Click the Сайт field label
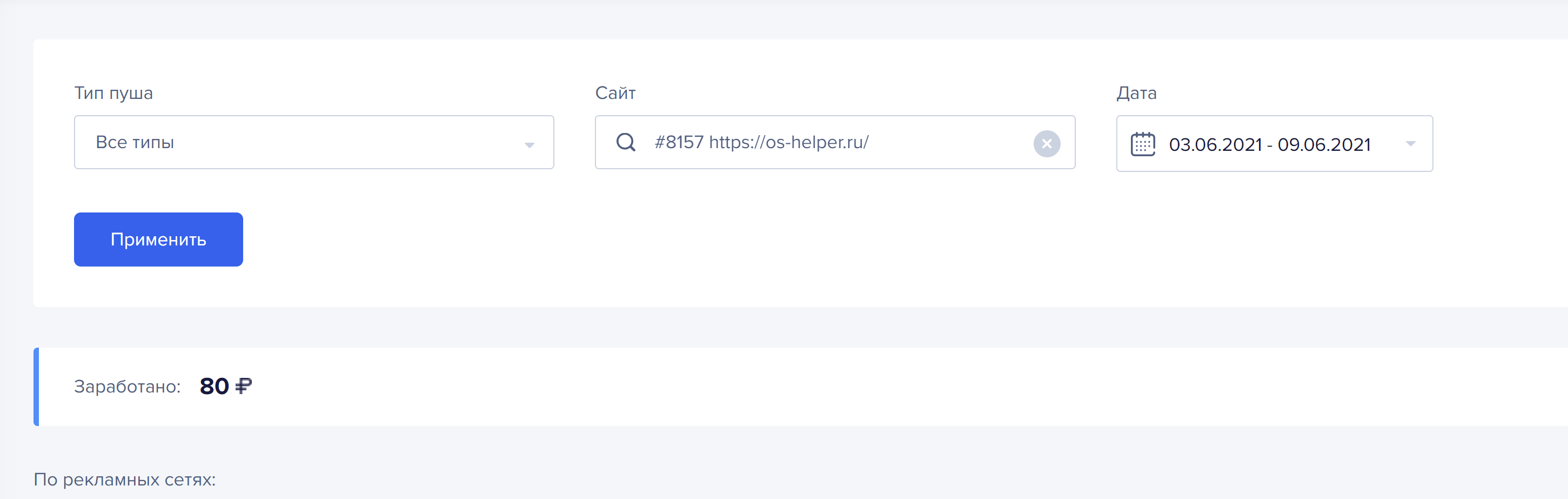The width and height of the screenshot is (1568, 499). [615, 92]
